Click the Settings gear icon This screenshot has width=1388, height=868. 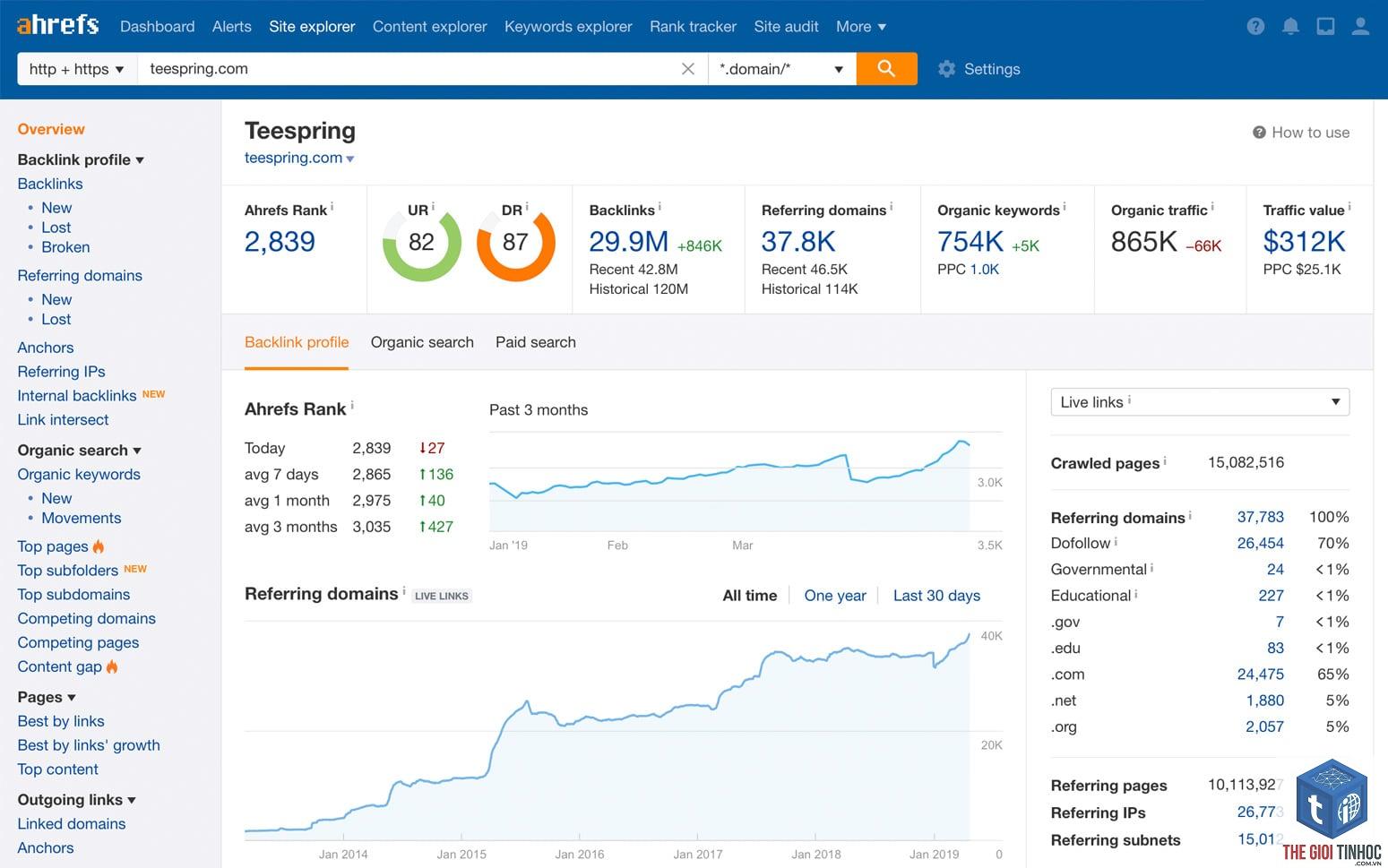946,69
